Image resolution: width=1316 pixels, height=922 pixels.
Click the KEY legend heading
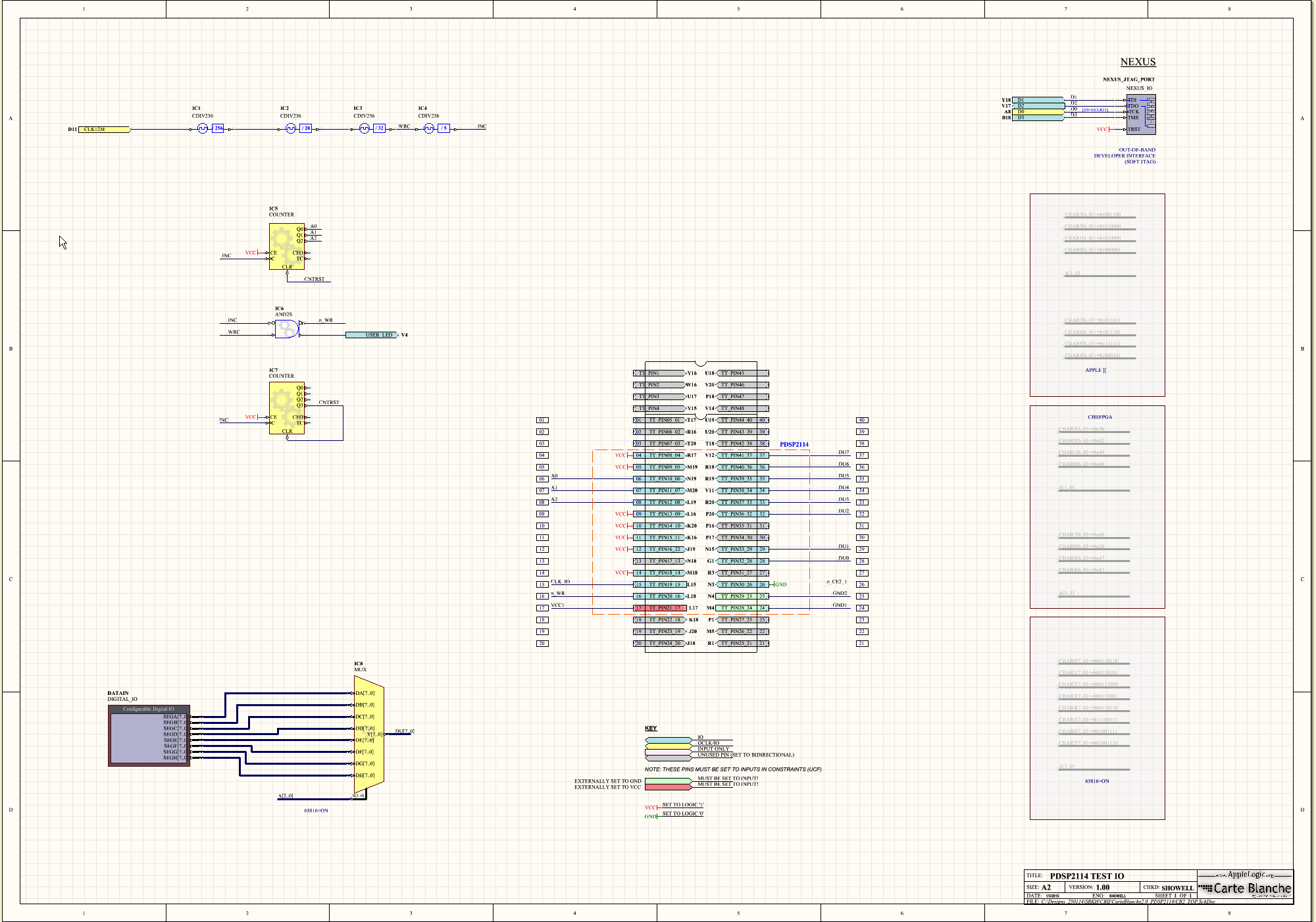point(651,729)
